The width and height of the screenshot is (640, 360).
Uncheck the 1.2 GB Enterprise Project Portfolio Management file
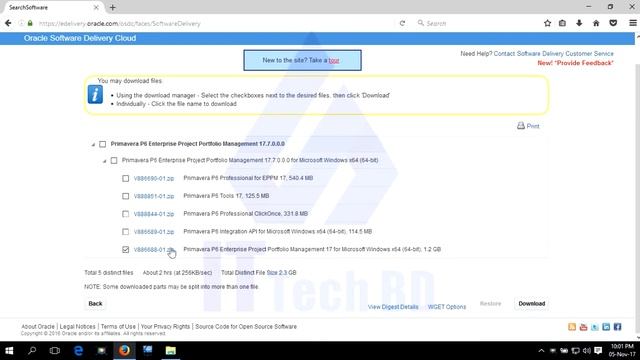tap(125, 249)
